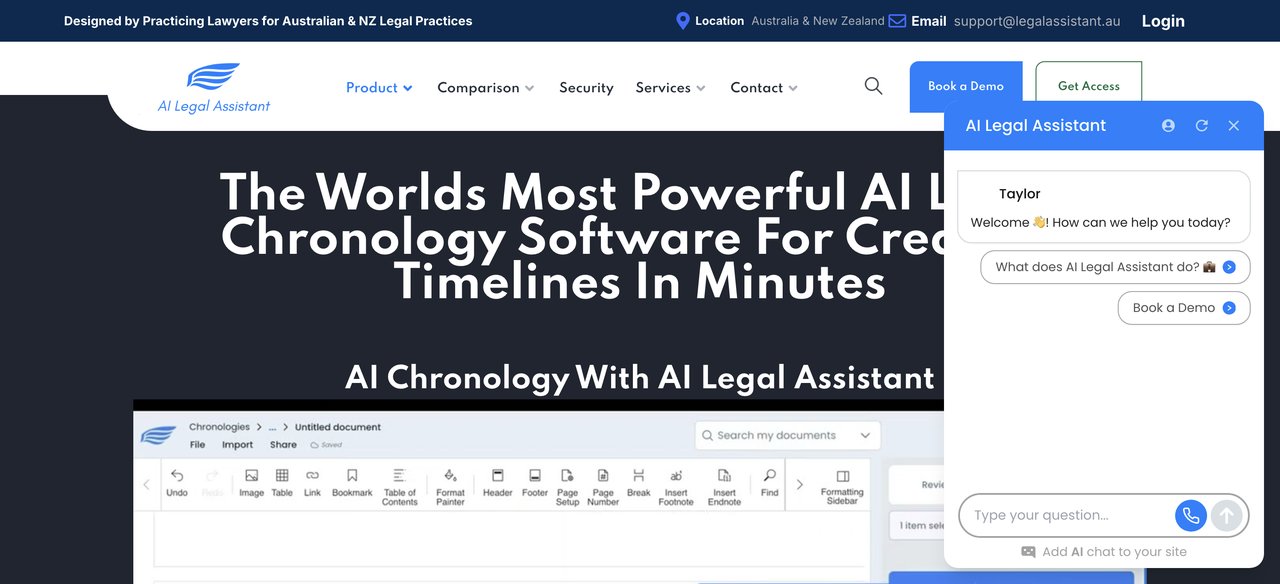Toggle the Formatting Sidebar
Viewport: 1280px width, 584px height.
(842, 487)
